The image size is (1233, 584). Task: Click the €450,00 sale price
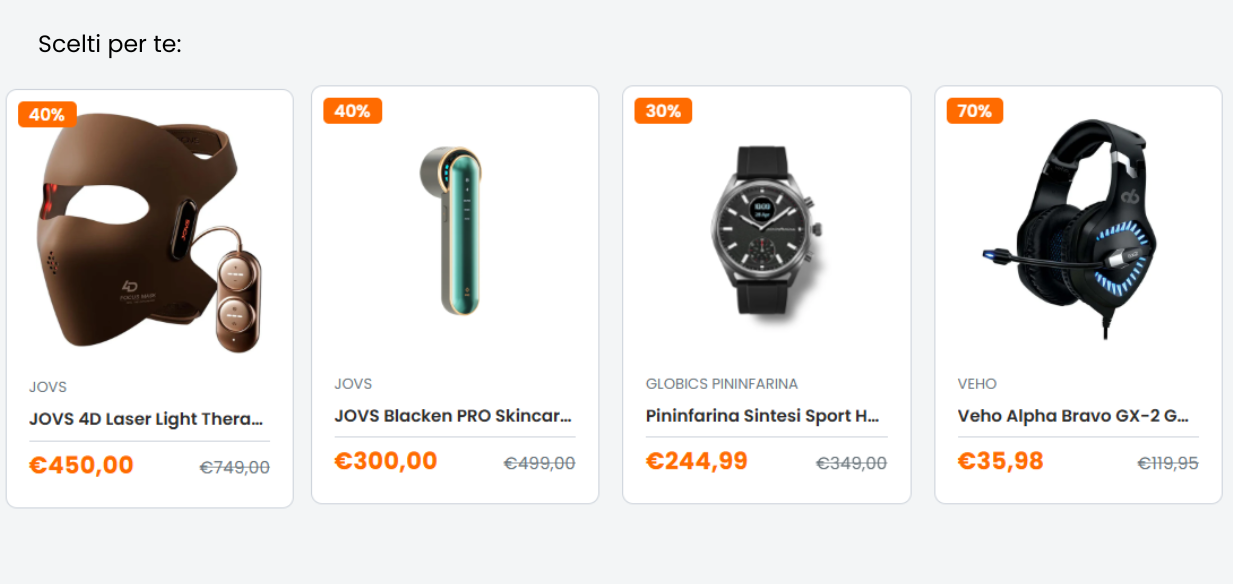click(x=81, y=466)
